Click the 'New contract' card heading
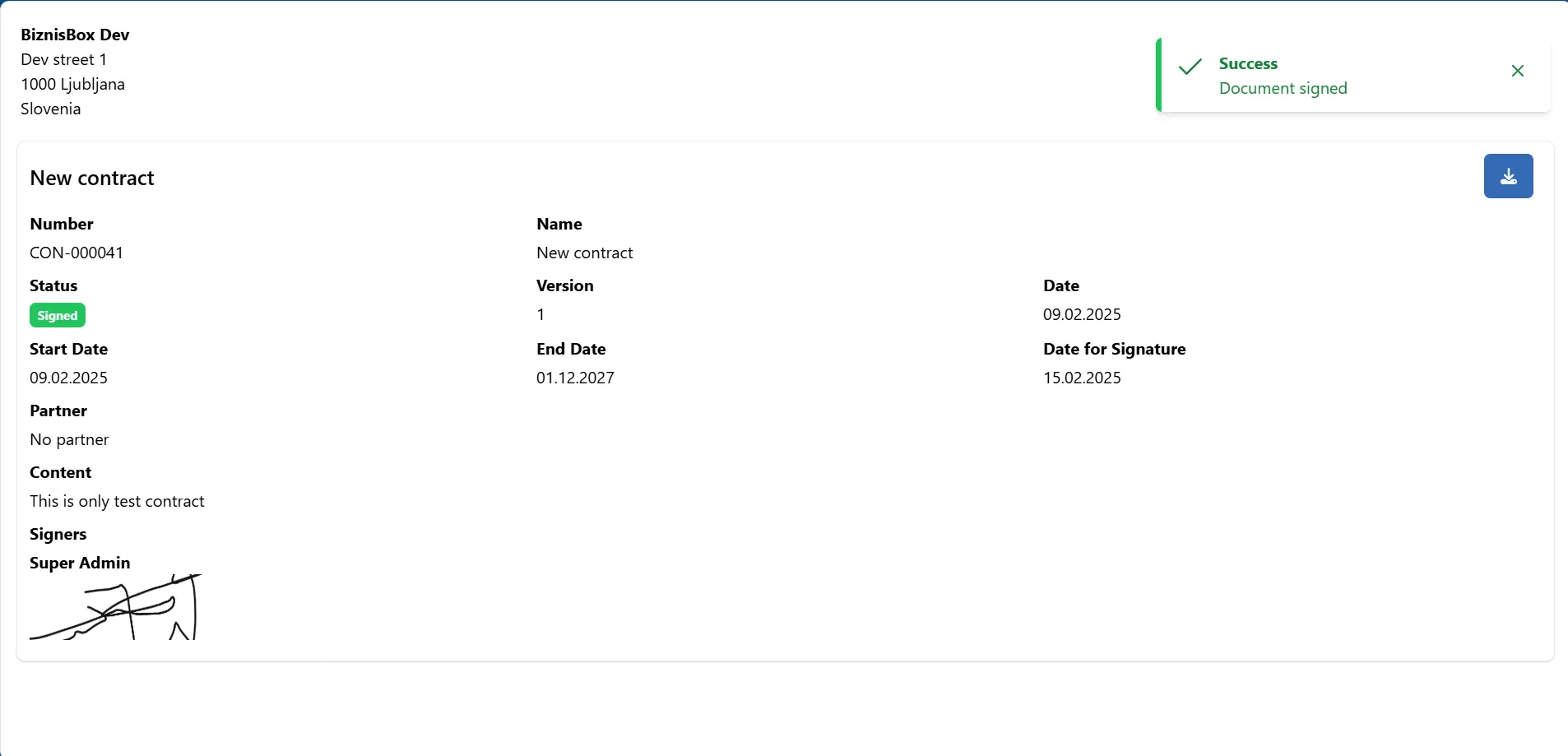This screenshot has width=1568, height=756. tap(92, 179)
